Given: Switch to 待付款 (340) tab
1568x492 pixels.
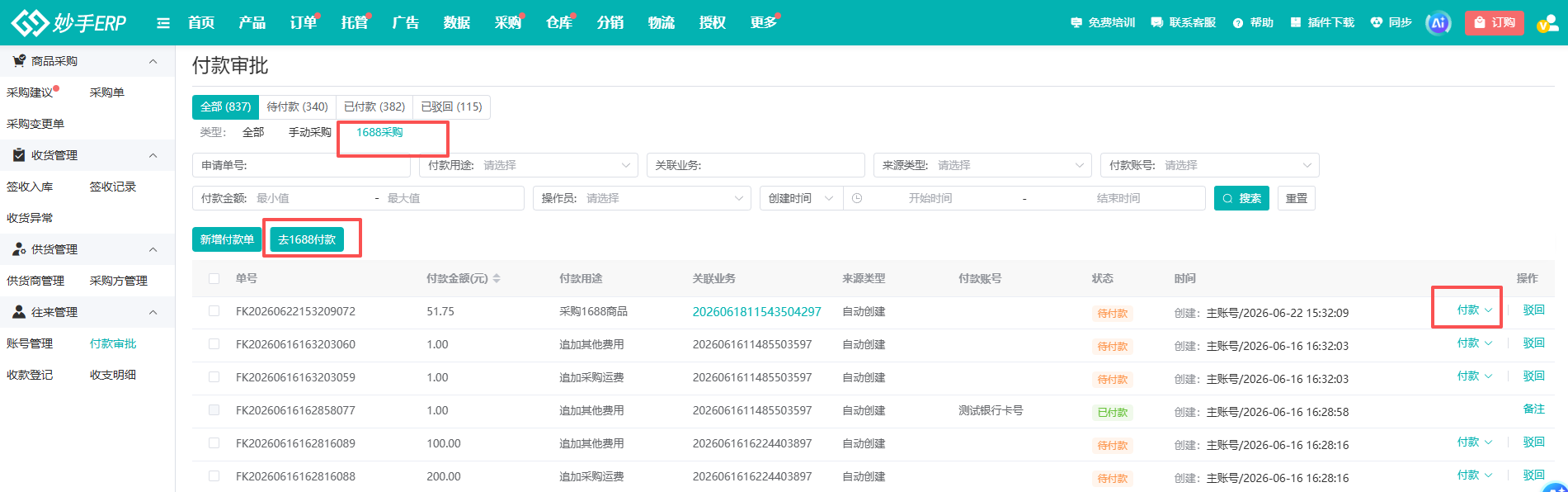Looking at the screenshot, I should pos(297,106).
